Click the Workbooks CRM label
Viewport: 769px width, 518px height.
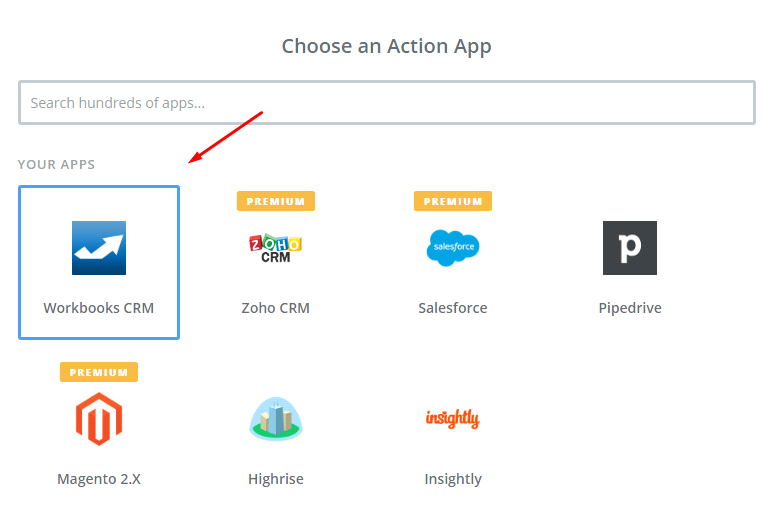[x=99, y=308]
